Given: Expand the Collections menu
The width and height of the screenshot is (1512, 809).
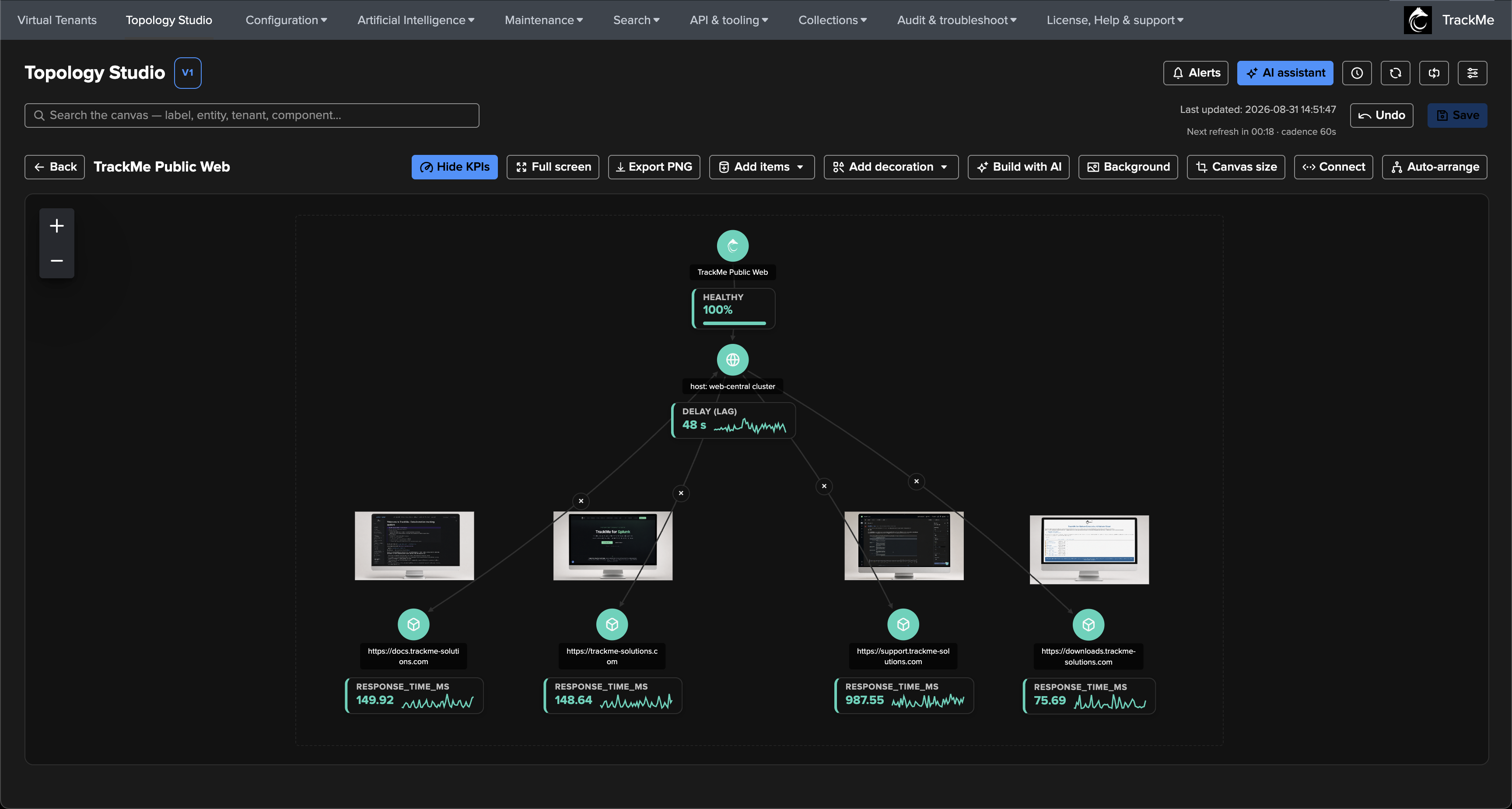Looking at the screenshot, I should click(x=832, y=20).
